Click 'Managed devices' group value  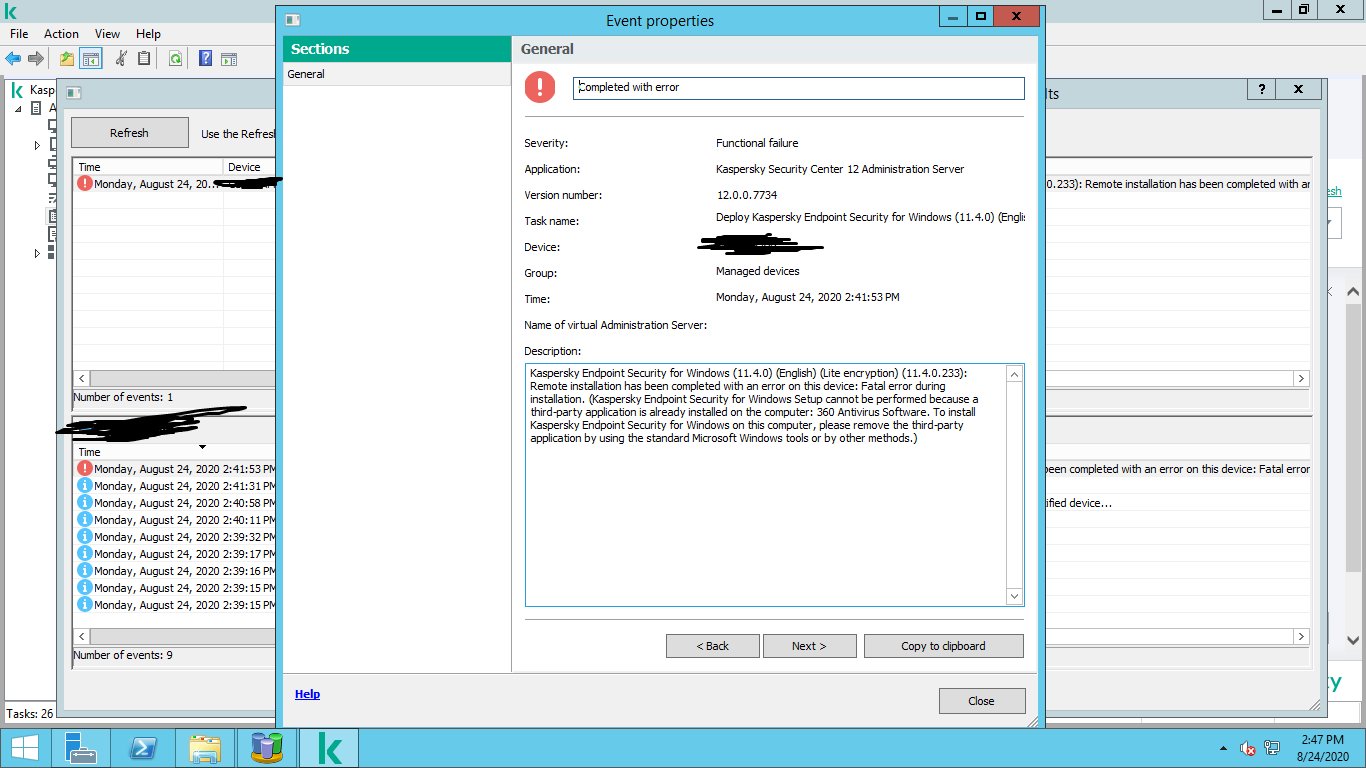(758, 271)
